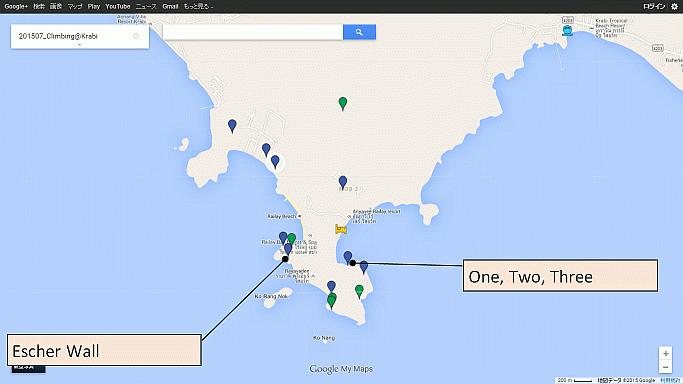
Task: Open YouTube from the top bar
Action: pyautogui.click(x=118, y=7)
